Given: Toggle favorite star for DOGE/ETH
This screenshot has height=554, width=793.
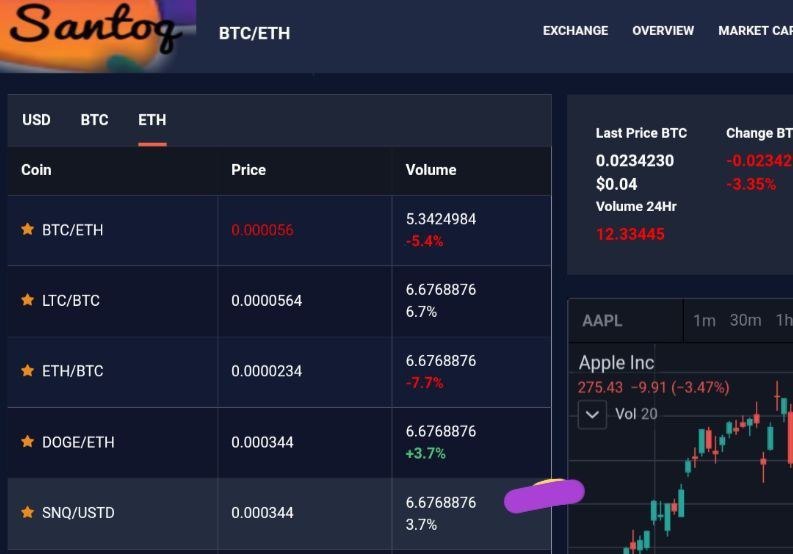Looking at the screenshot, I should pyautogui.click(x=28, y=442).
